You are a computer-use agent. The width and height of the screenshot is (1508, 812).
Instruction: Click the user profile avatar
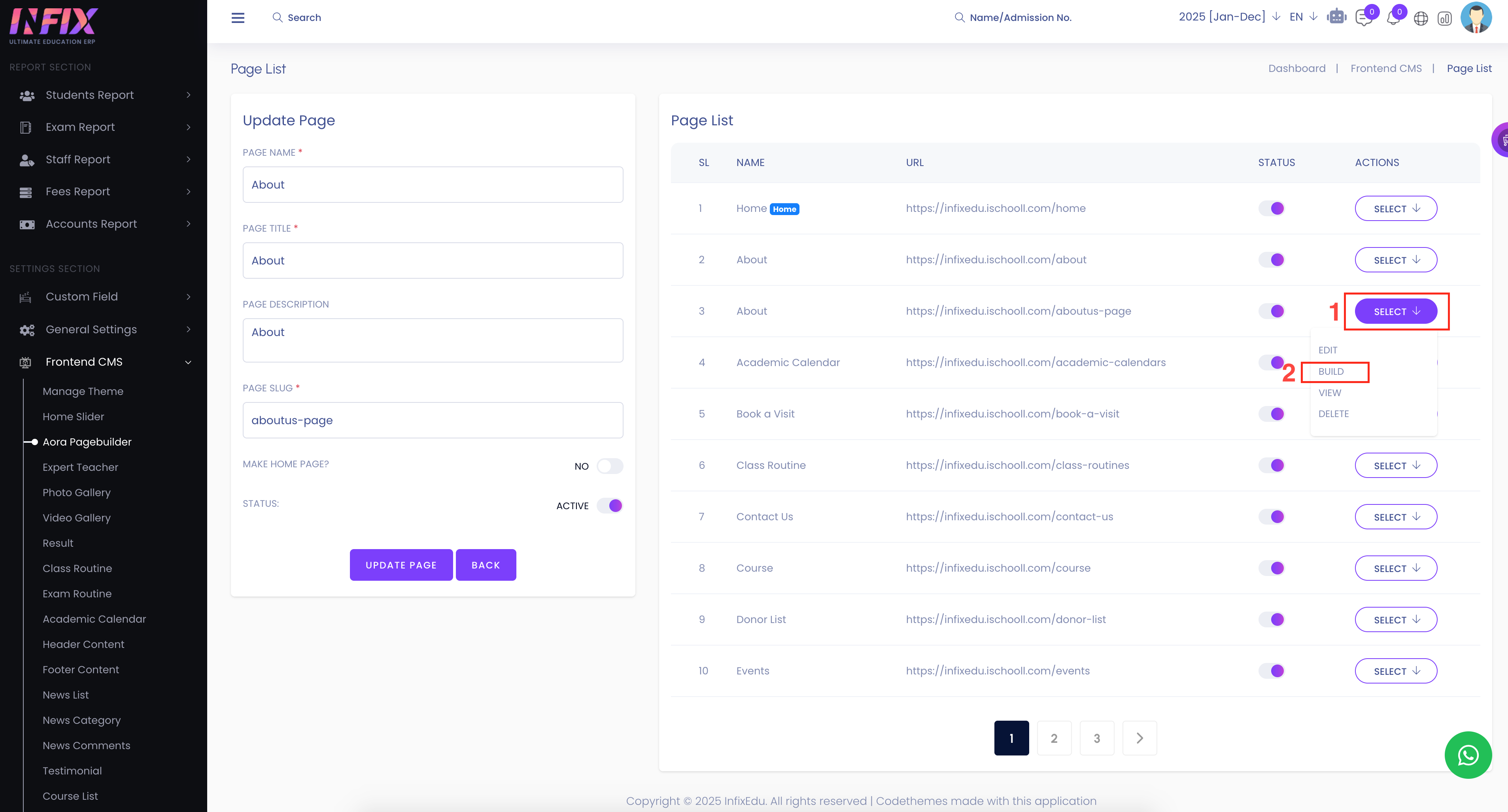click(1476, 17)
